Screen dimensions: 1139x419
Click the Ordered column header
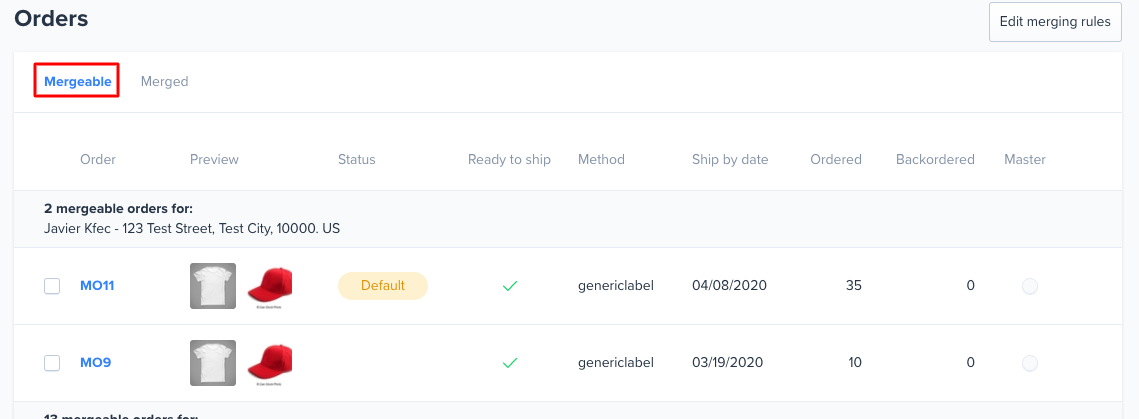[x=836, y=159]
